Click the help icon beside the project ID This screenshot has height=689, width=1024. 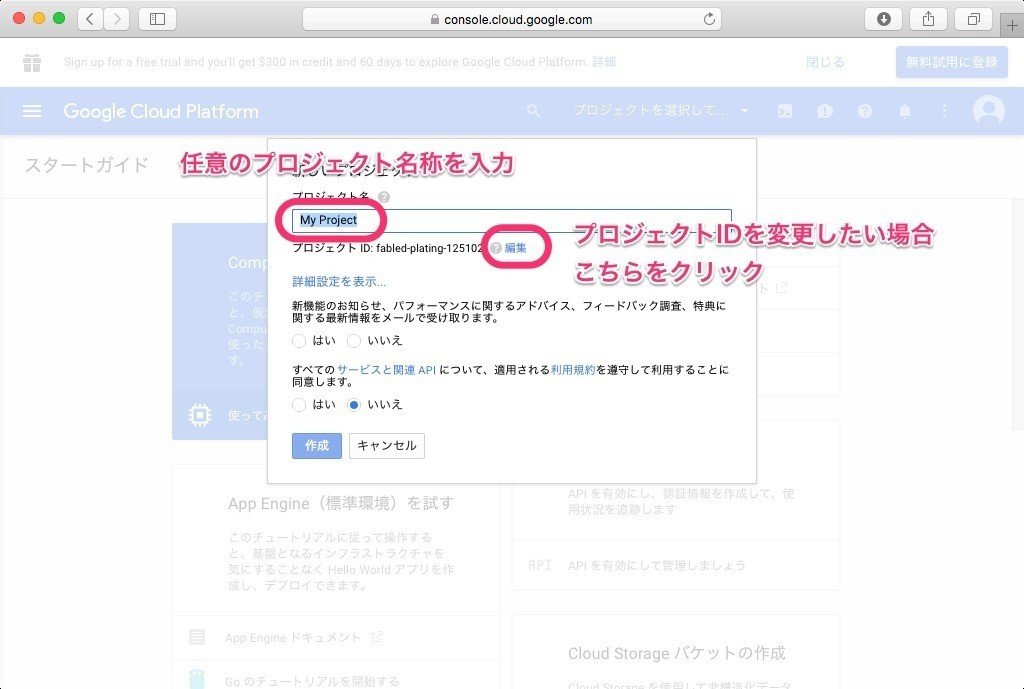(496, 248)
